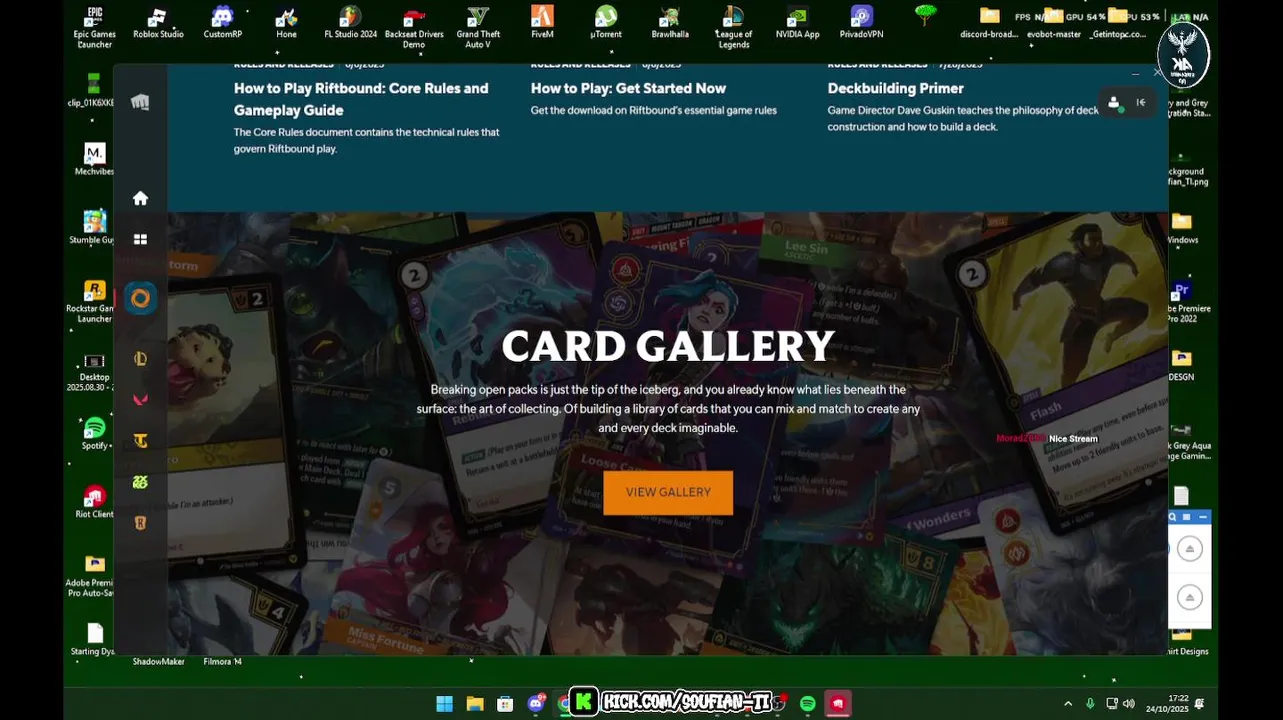Open Spotify from the taskbar
Image resolution: width=1283 pixels, height=720 pixels.
coord(807,704)
